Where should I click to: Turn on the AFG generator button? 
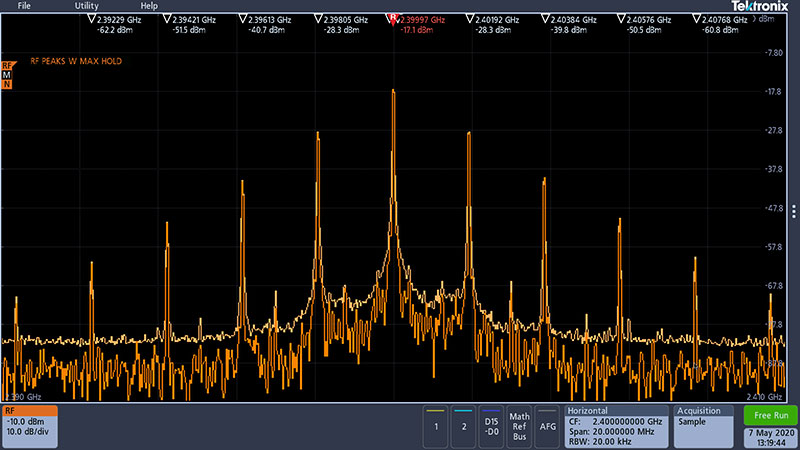[547, 426]
